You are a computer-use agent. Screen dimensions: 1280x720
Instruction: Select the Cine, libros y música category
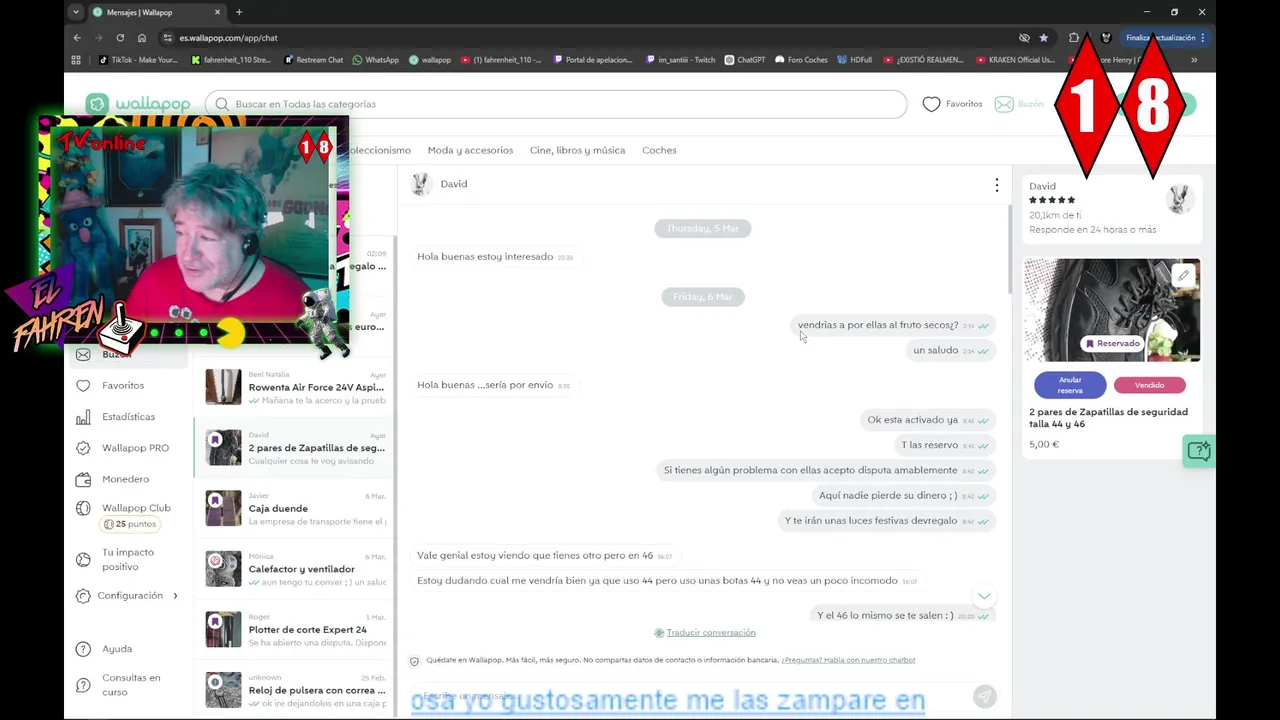click(577, 150)
